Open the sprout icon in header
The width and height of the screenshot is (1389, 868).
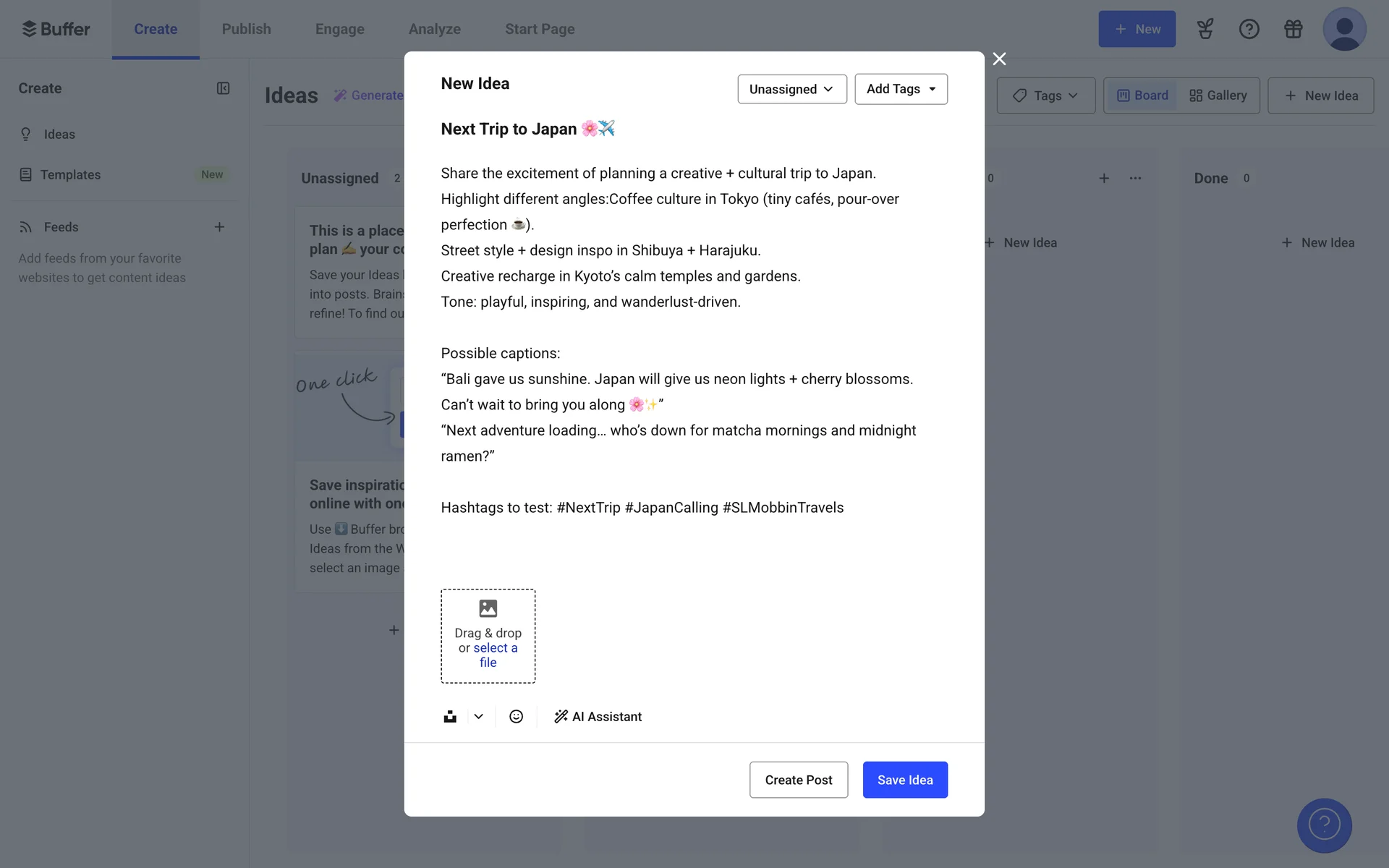click(1205, 29)
